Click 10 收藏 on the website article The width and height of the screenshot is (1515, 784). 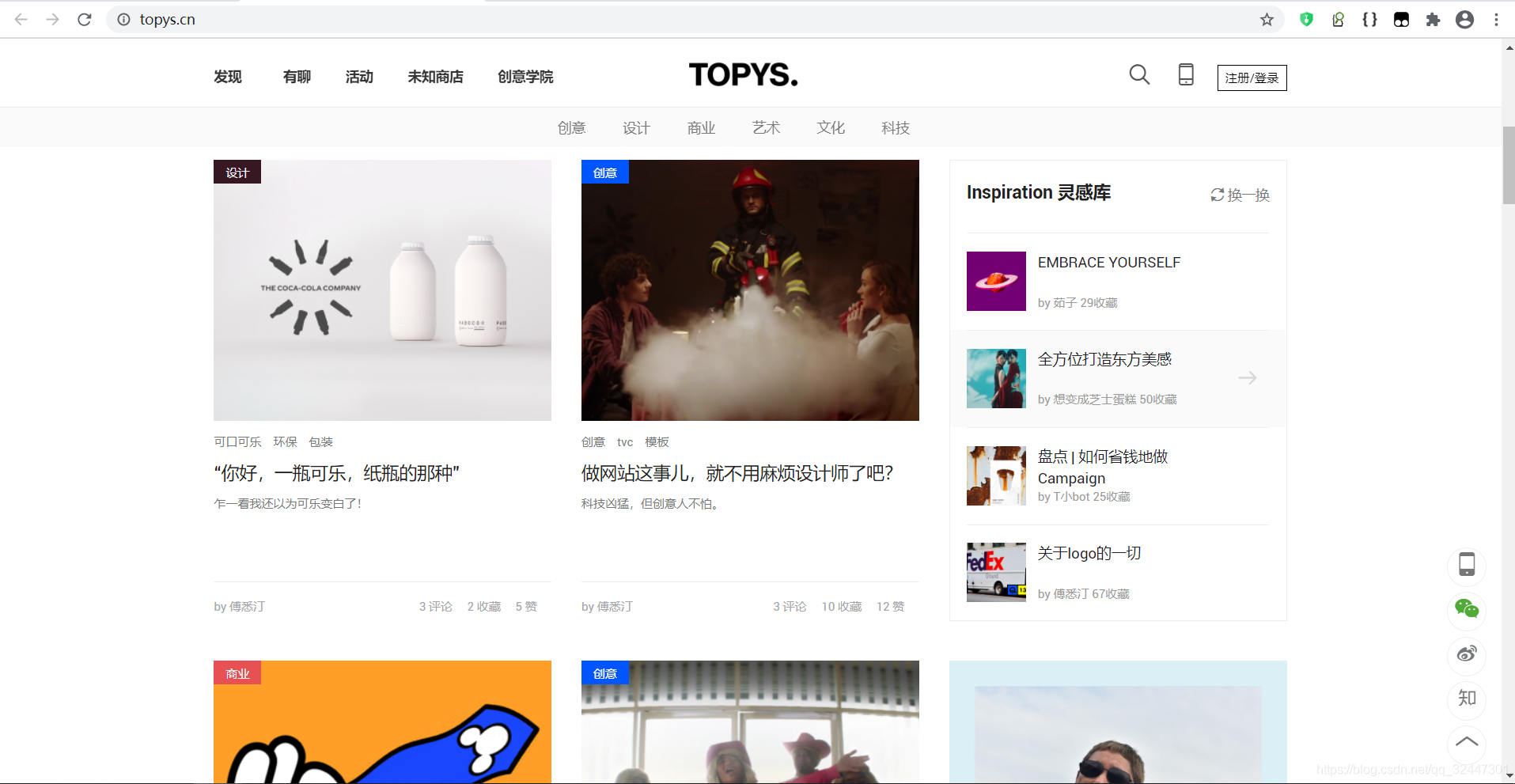[842, 607]
